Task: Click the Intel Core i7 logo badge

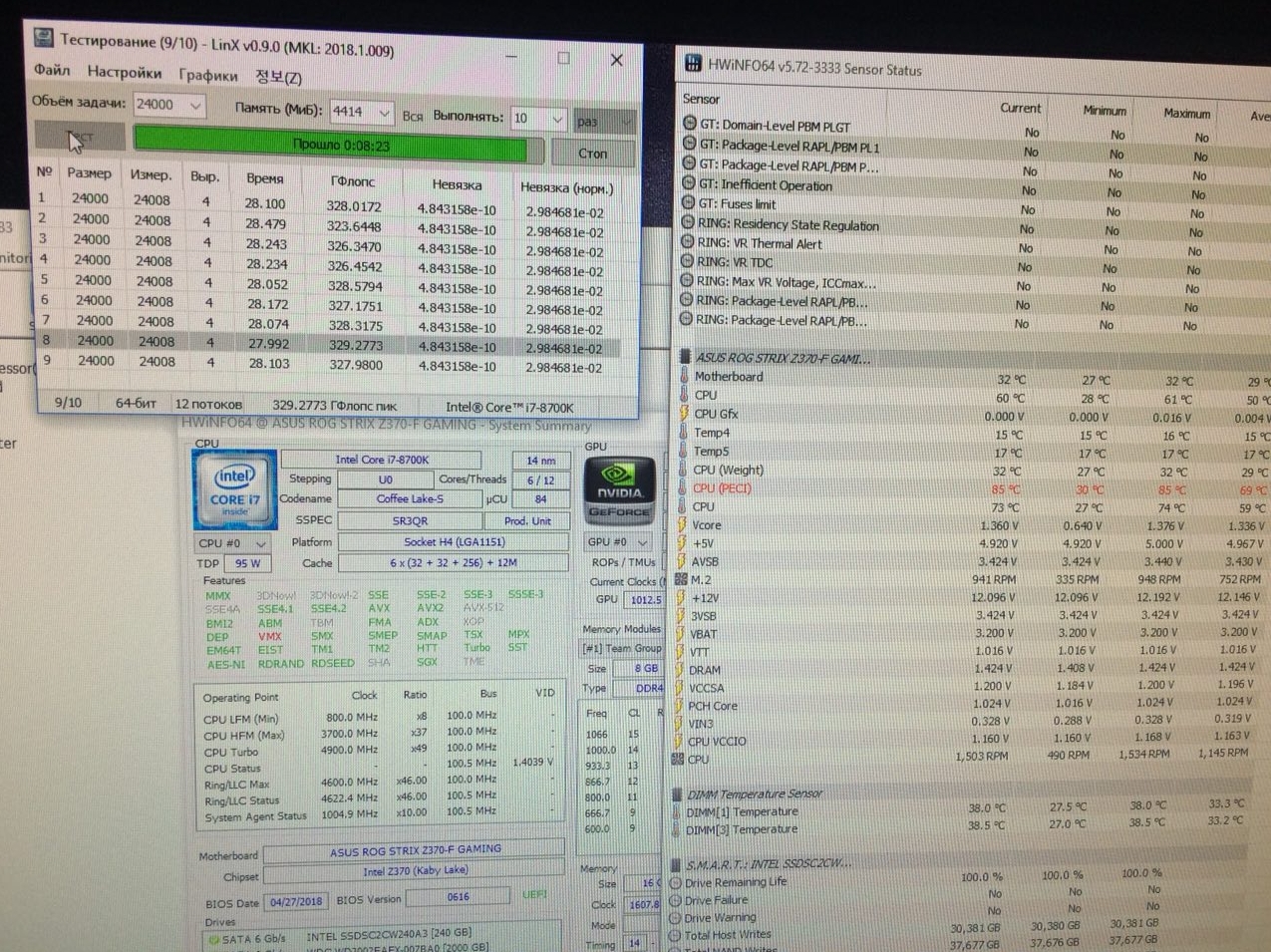Action: click(x=234, y=488)
